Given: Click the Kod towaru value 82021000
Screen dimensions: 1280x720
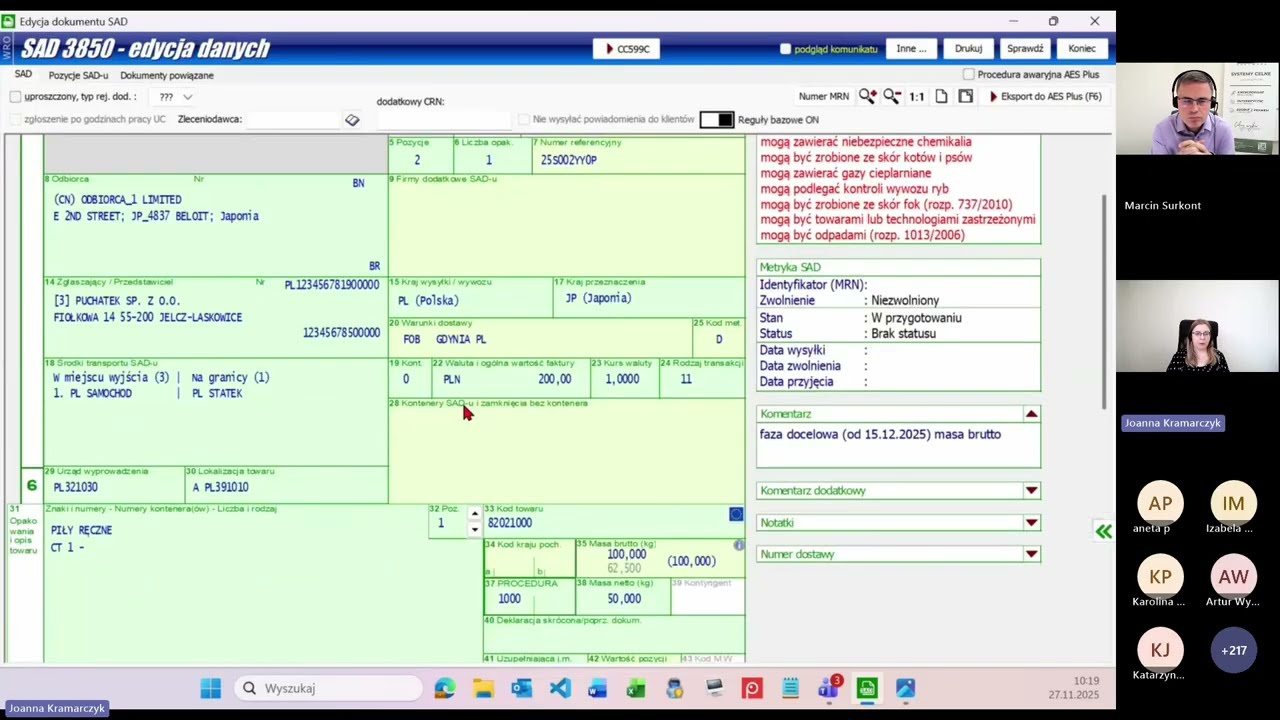Looking at the screenshot, I should coord(510,523).
